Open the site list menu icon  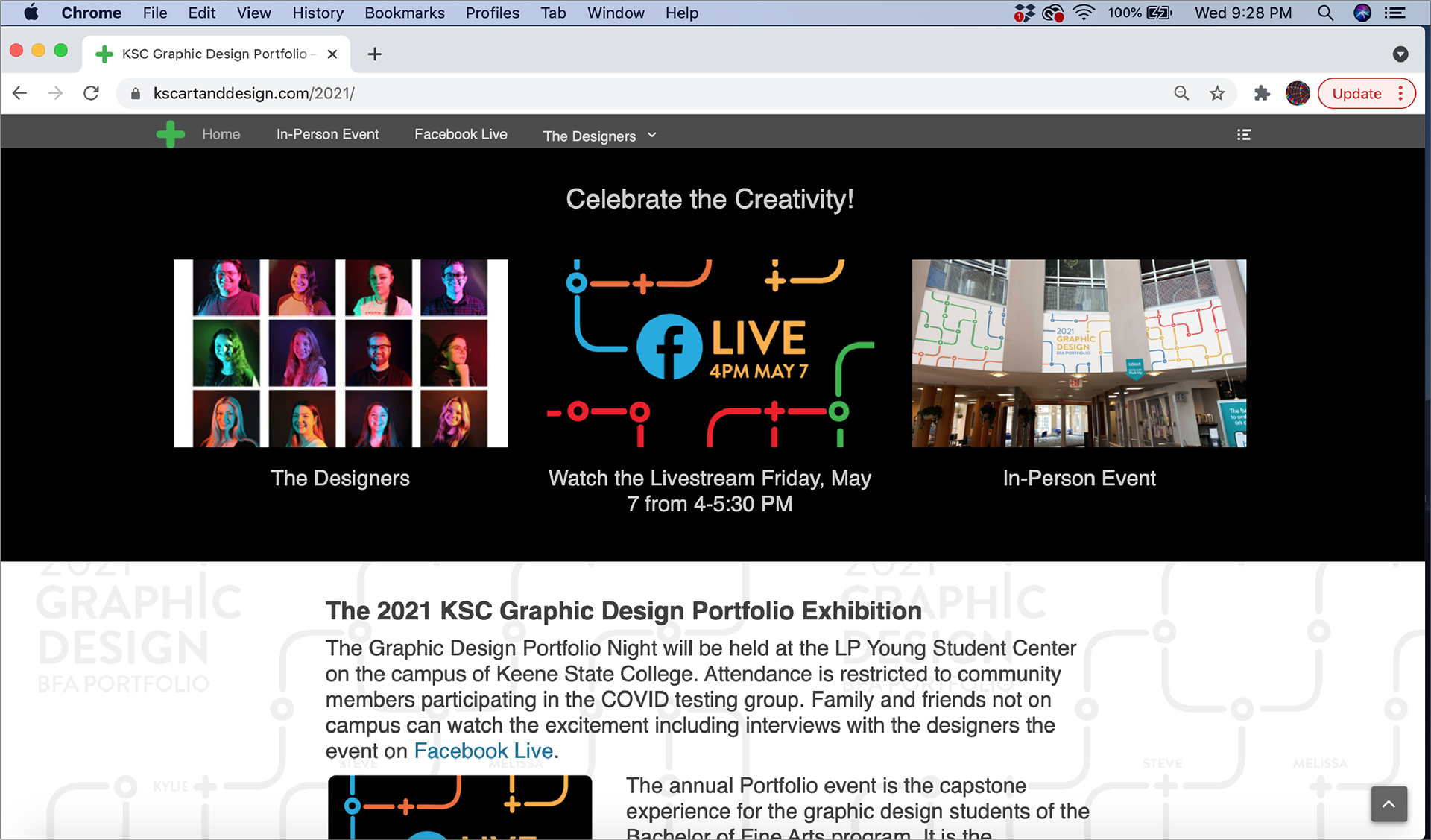(1243, 135)
